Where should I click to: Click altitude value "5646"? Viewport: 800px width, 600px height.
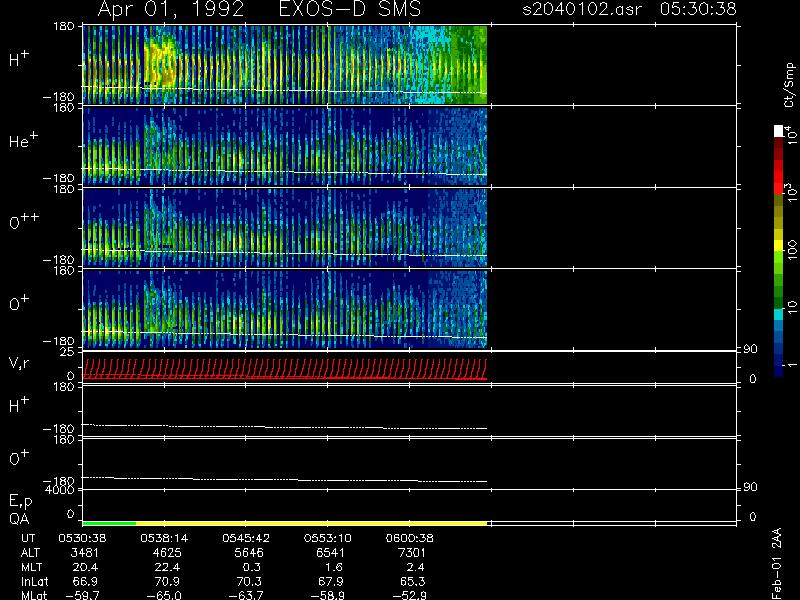tap(248, 553)
